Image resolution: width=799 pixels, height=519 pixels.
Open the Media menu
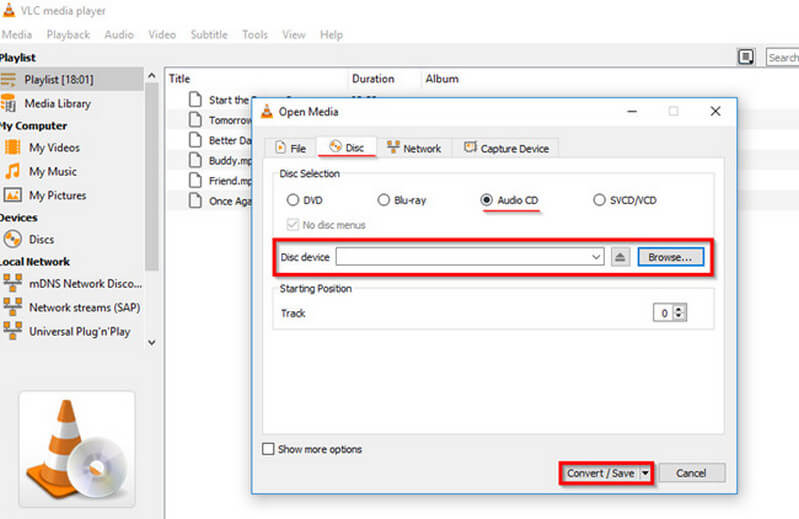(17, 35)
